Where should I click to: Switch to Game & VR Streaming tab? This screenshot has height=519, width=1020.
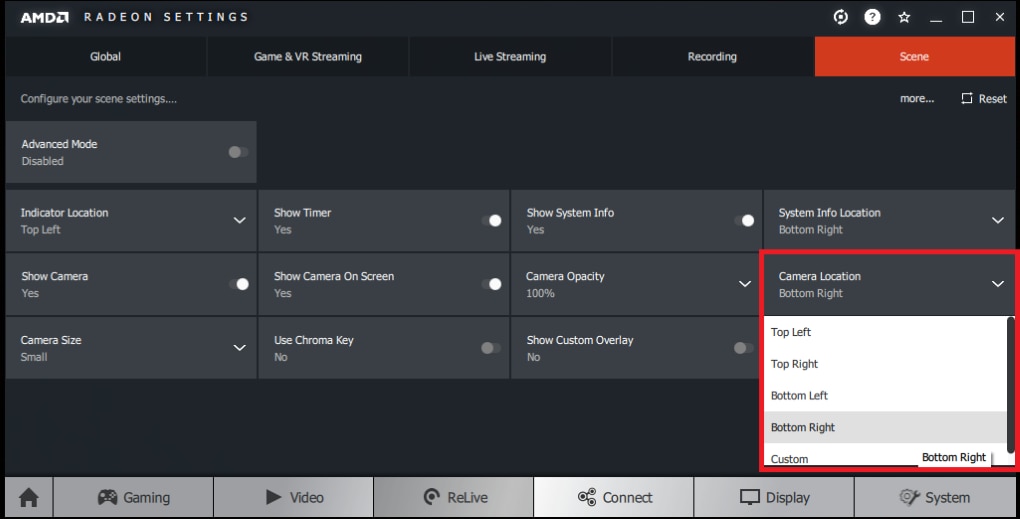pyautogui.click(x=308, y=57)
